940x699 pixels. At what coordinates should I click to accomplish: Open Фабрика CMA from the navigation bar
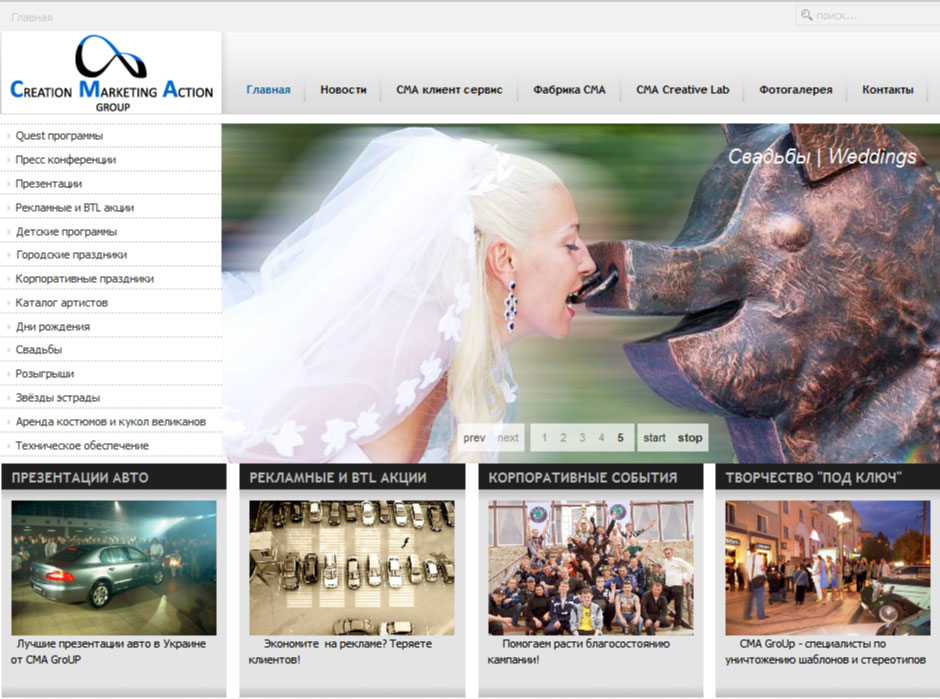pos(569,90)
